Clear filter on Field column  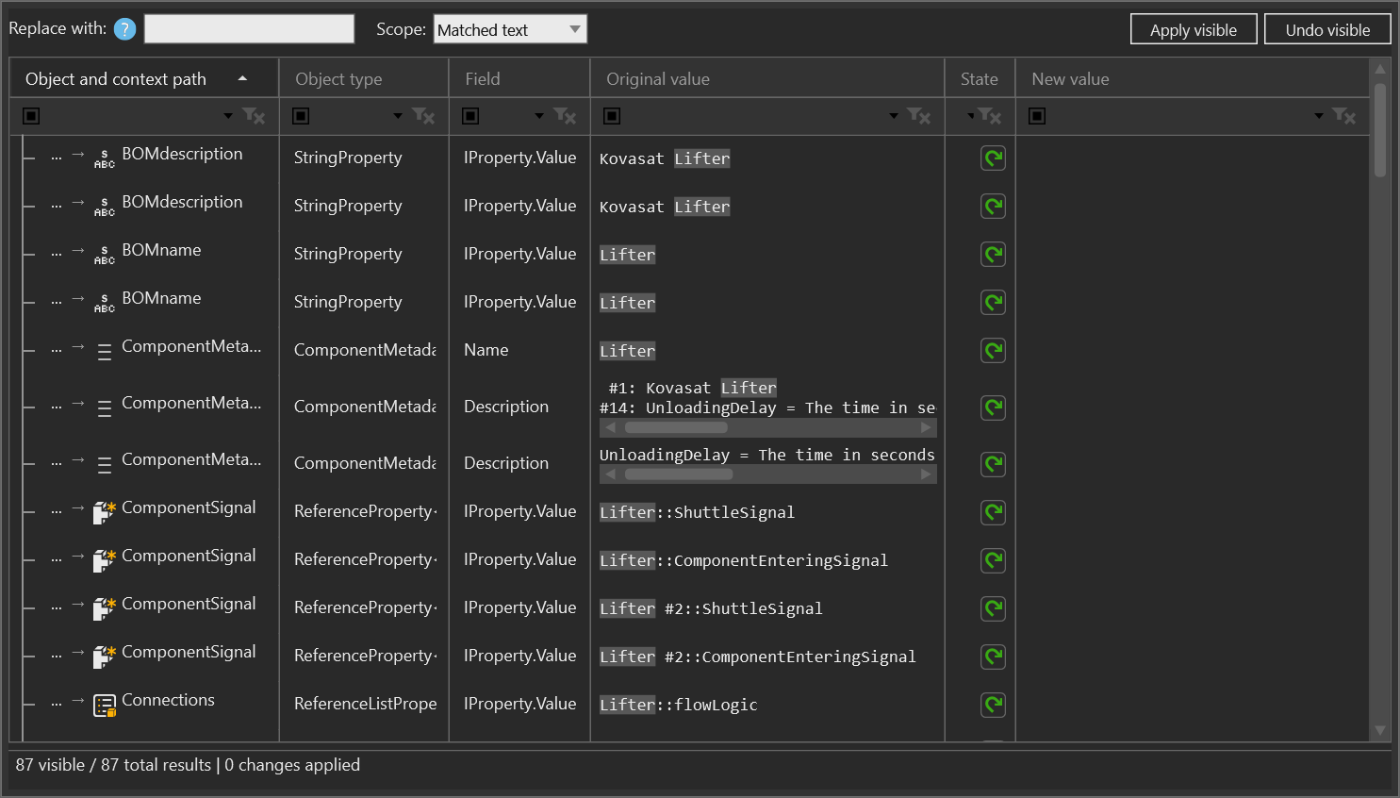tap(565, 116)
